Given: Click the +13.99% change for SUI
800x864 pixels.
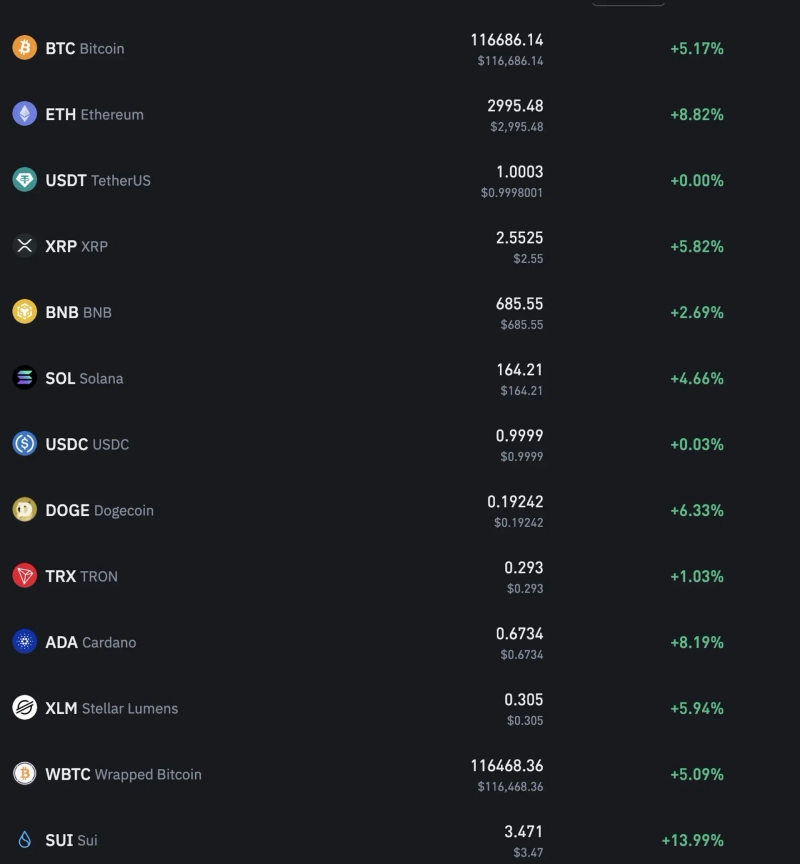Looking at the screenshot, I should 692,840.
